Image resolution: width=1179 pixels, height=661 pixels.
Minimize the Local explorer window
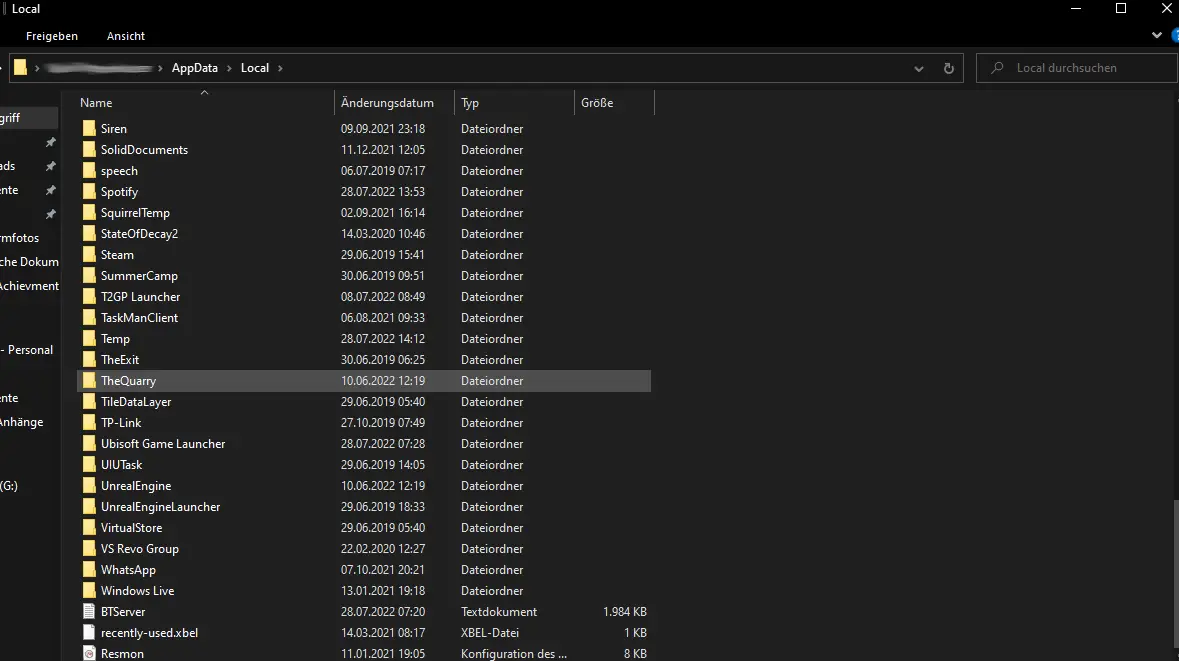click(1076, 8)
